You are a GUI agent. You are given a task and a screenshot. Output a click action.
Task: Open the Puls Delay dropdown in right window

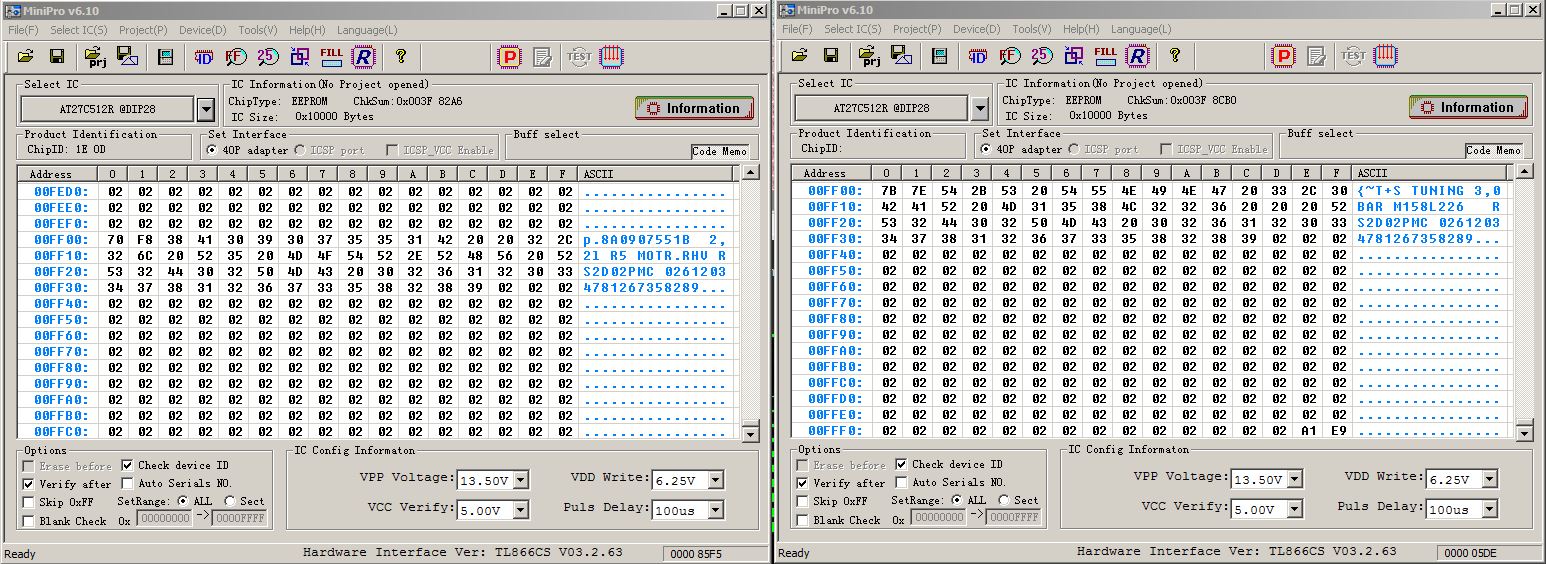click(1490, 509)
